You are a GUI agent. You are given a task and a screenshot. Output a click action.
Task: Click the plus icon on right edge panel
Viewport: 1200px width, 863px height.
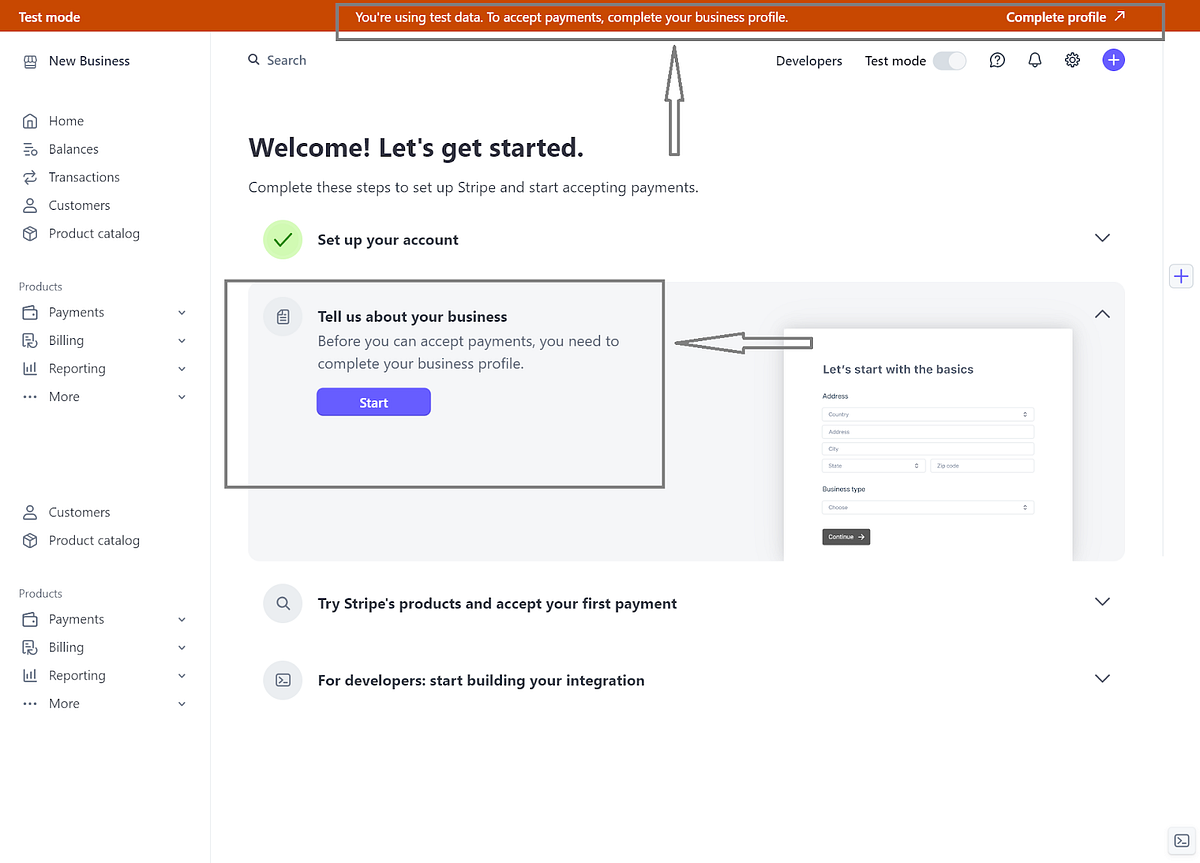coord(1181,276)
